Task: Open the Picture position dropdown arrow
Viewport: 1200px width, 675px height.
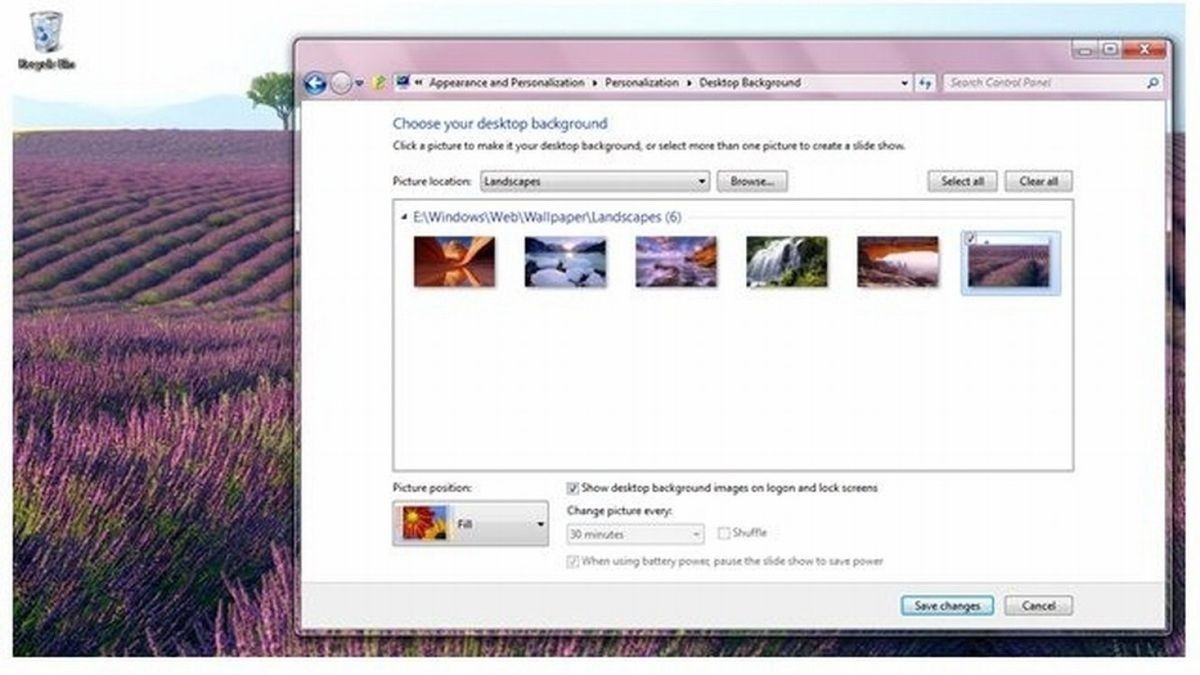Action: [540, 522]
